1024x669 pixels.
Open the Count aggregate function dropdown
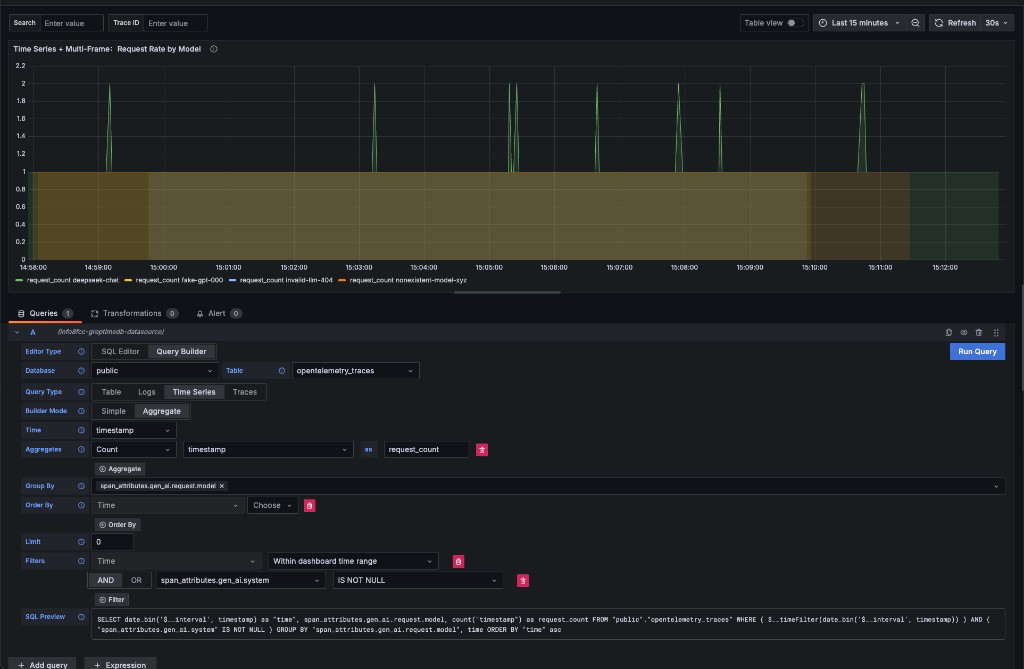(x=133, y=449)
